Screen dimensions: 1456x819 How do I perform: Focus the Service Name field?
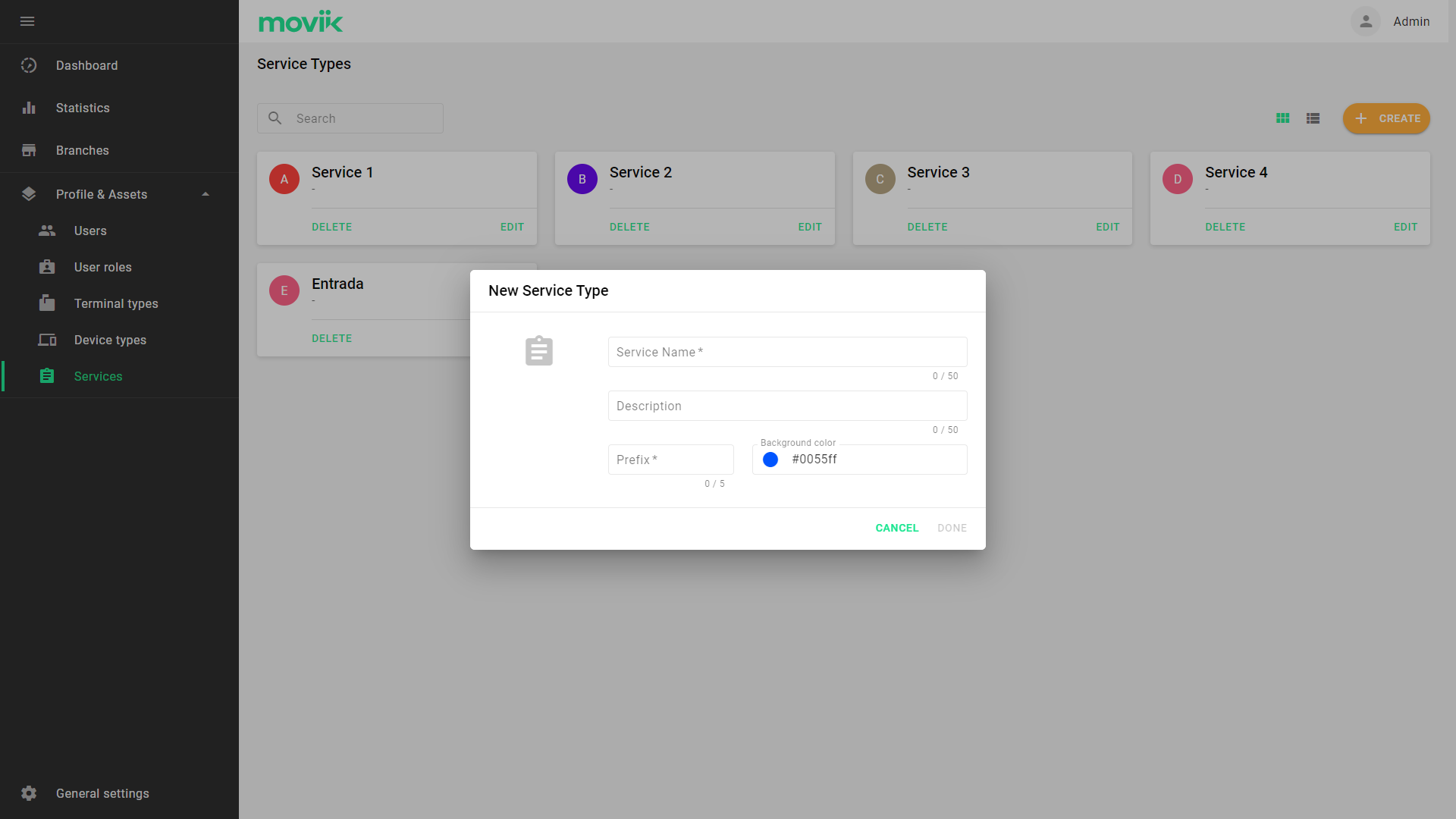pyautogui.click(x=787, y=352)
